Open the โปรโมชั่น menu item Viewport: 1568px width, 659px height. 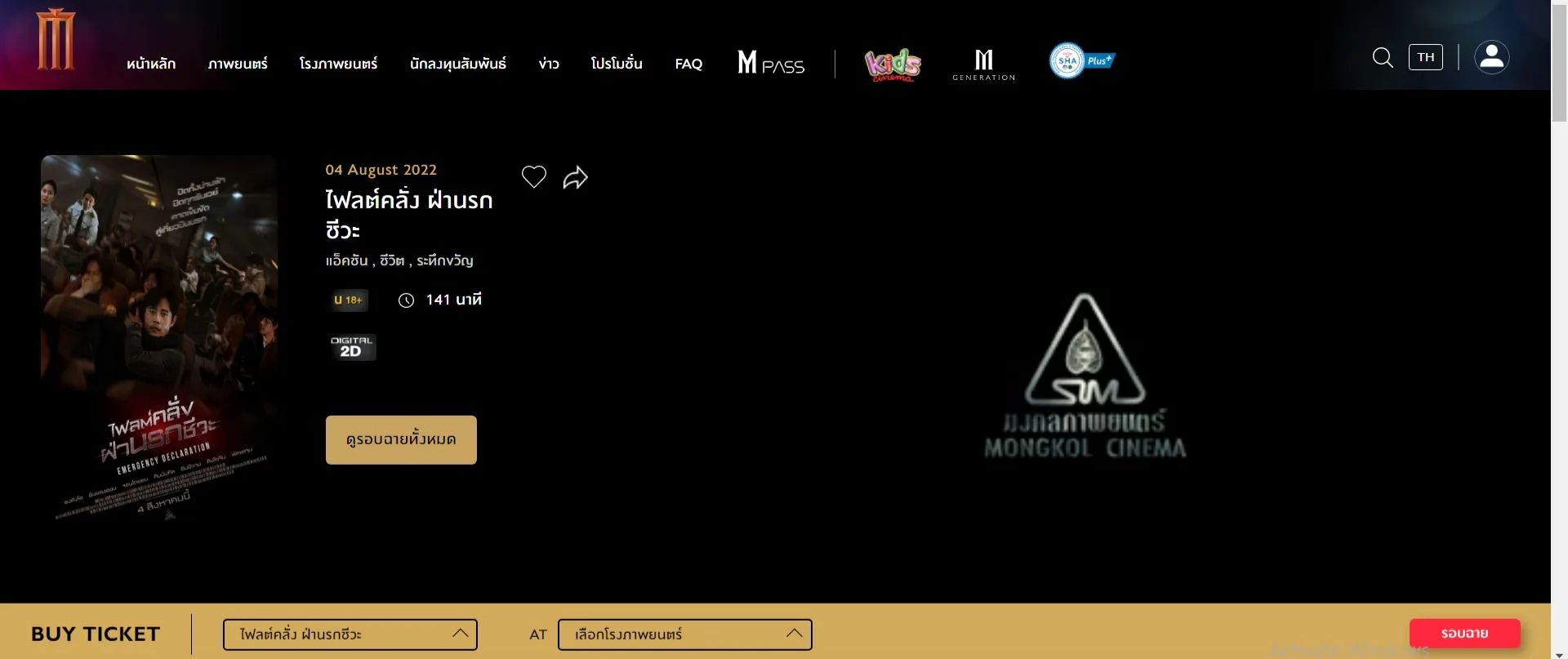tap(617, 64)
